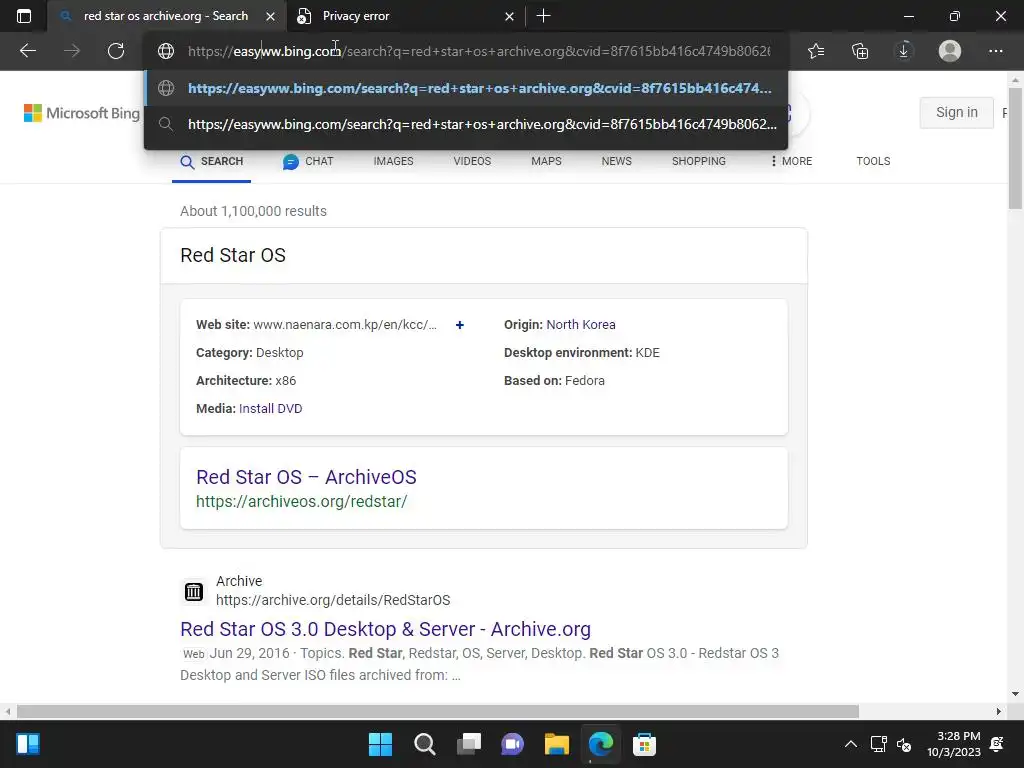Screen dimensions: 1024x768
Task: Go back to the previous page
Action: (x=27, y=51)
